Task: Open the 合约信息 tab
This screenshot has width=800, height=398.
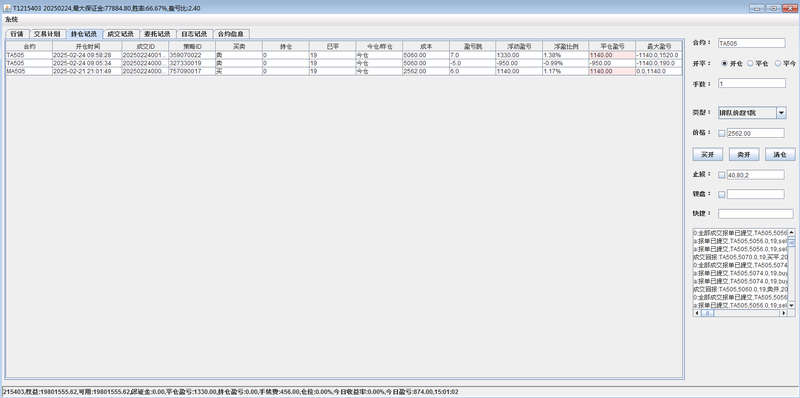Action: tap(231, 34)
